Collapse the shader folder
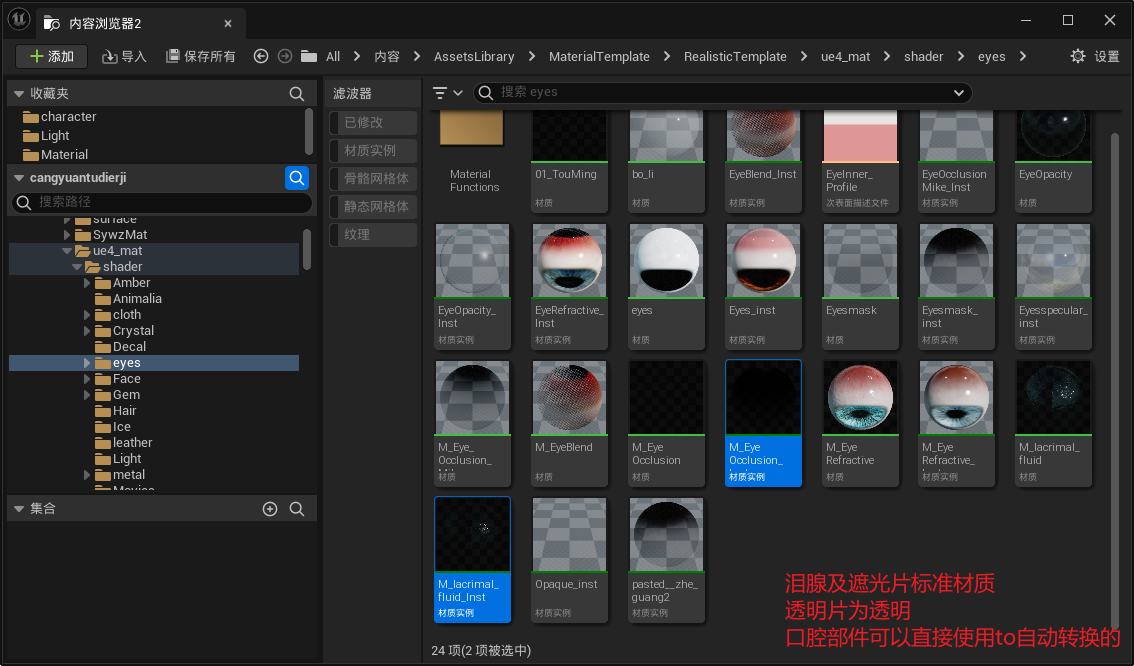1134x666 pixels. [x=77, y=267]
